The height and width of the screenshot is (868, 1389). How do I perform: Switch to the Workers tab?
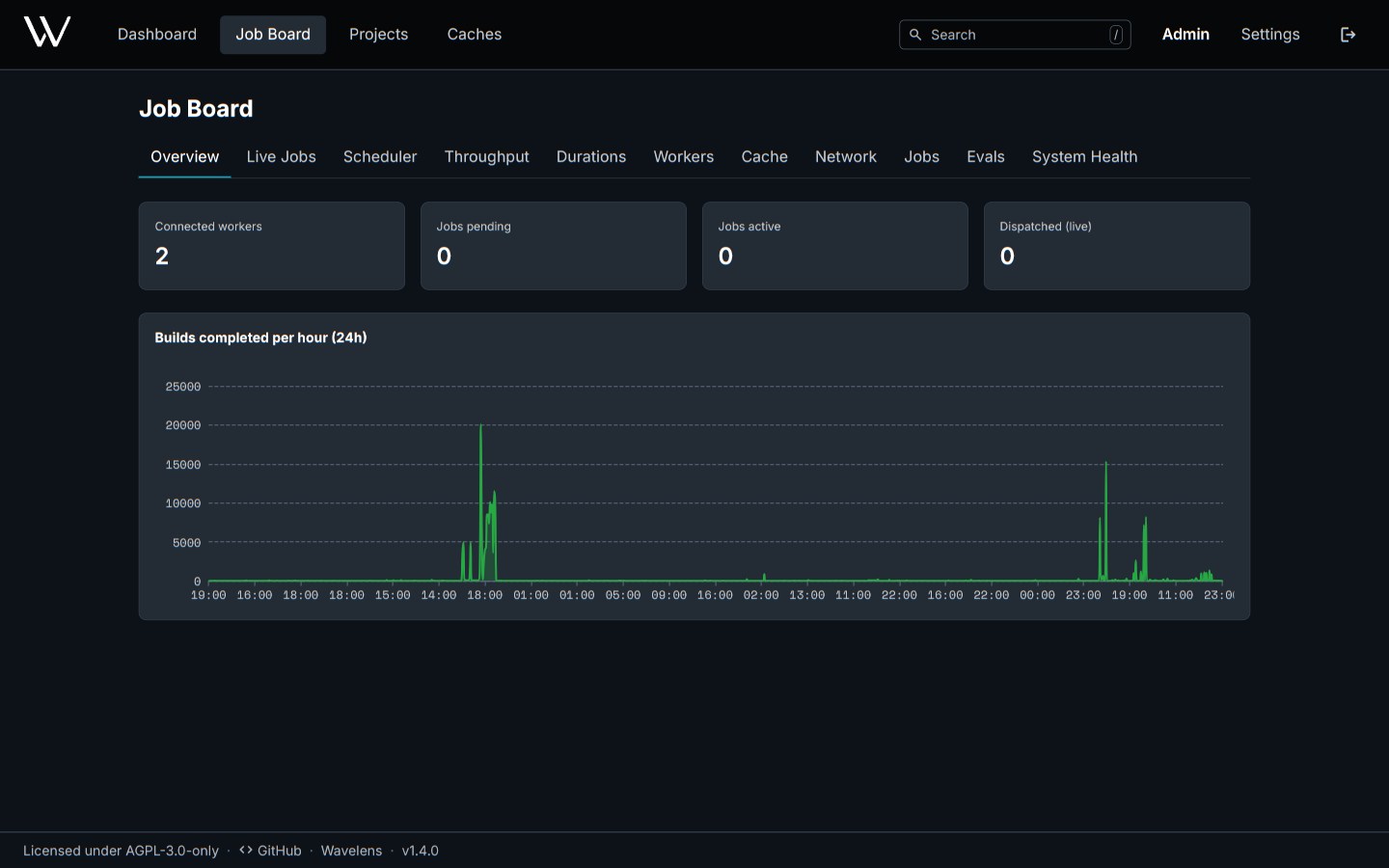[x=684, y=157]
